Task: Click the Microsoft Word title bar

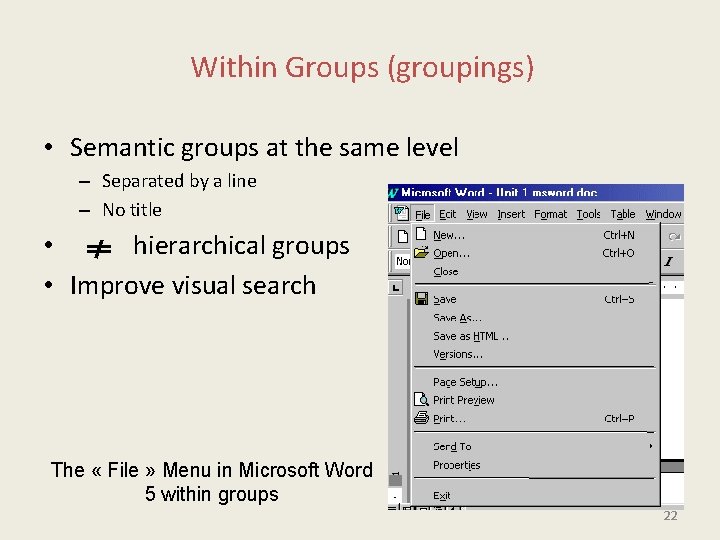Action: click(536, 193)
